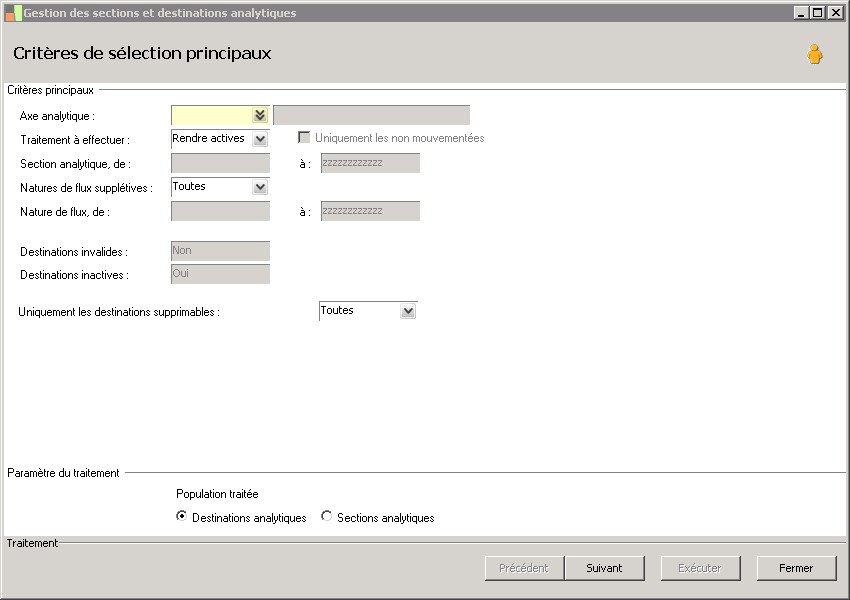850x600 pixels.
Task: Minimize the Gestion des sections window
Action: [801, 13]
